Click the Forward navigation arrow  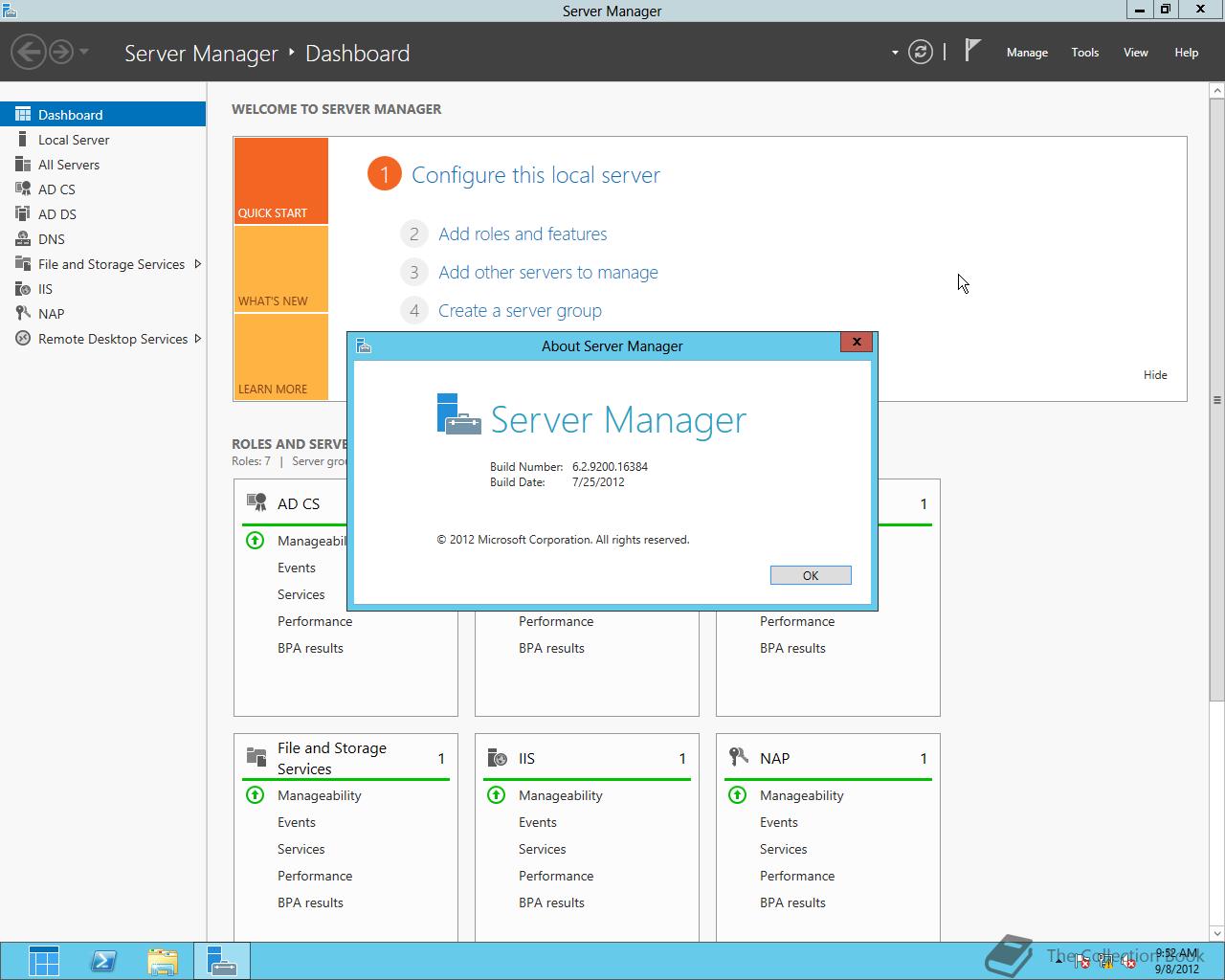coord(60,52)
